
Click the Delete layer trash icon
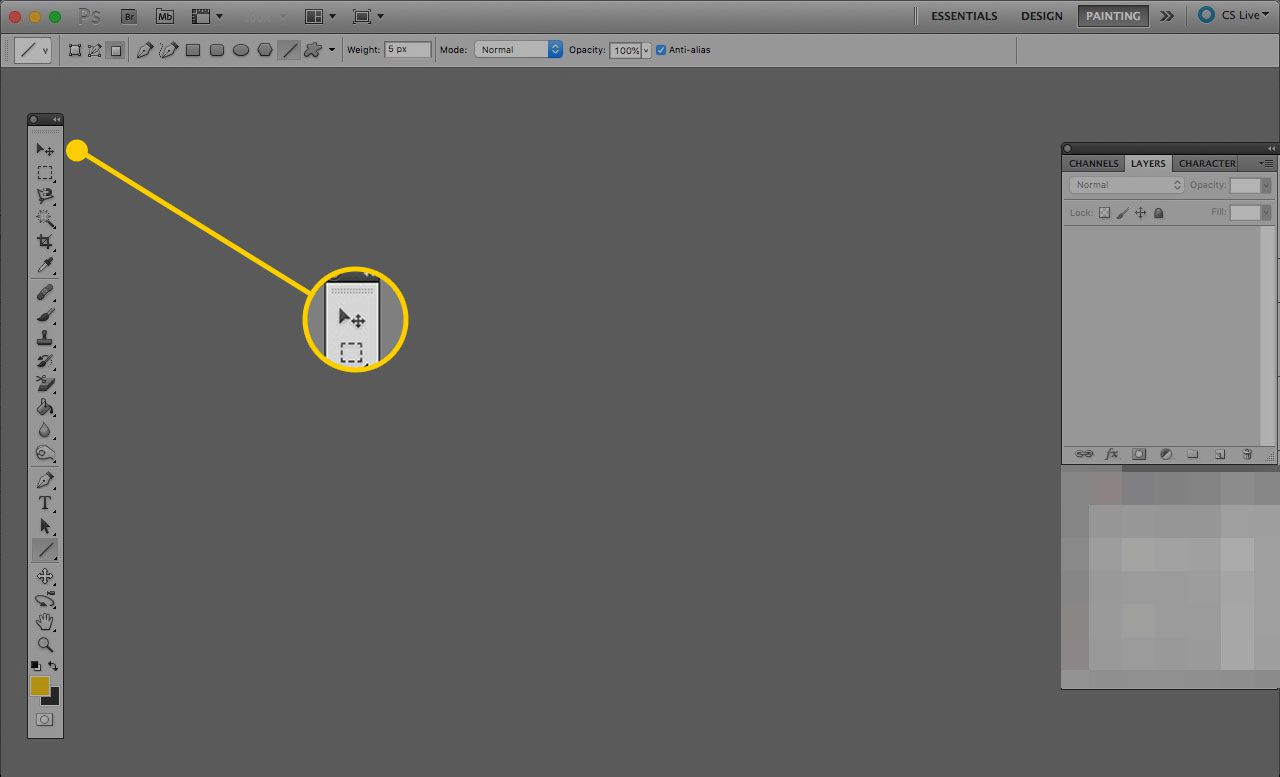click(1247, 454)
